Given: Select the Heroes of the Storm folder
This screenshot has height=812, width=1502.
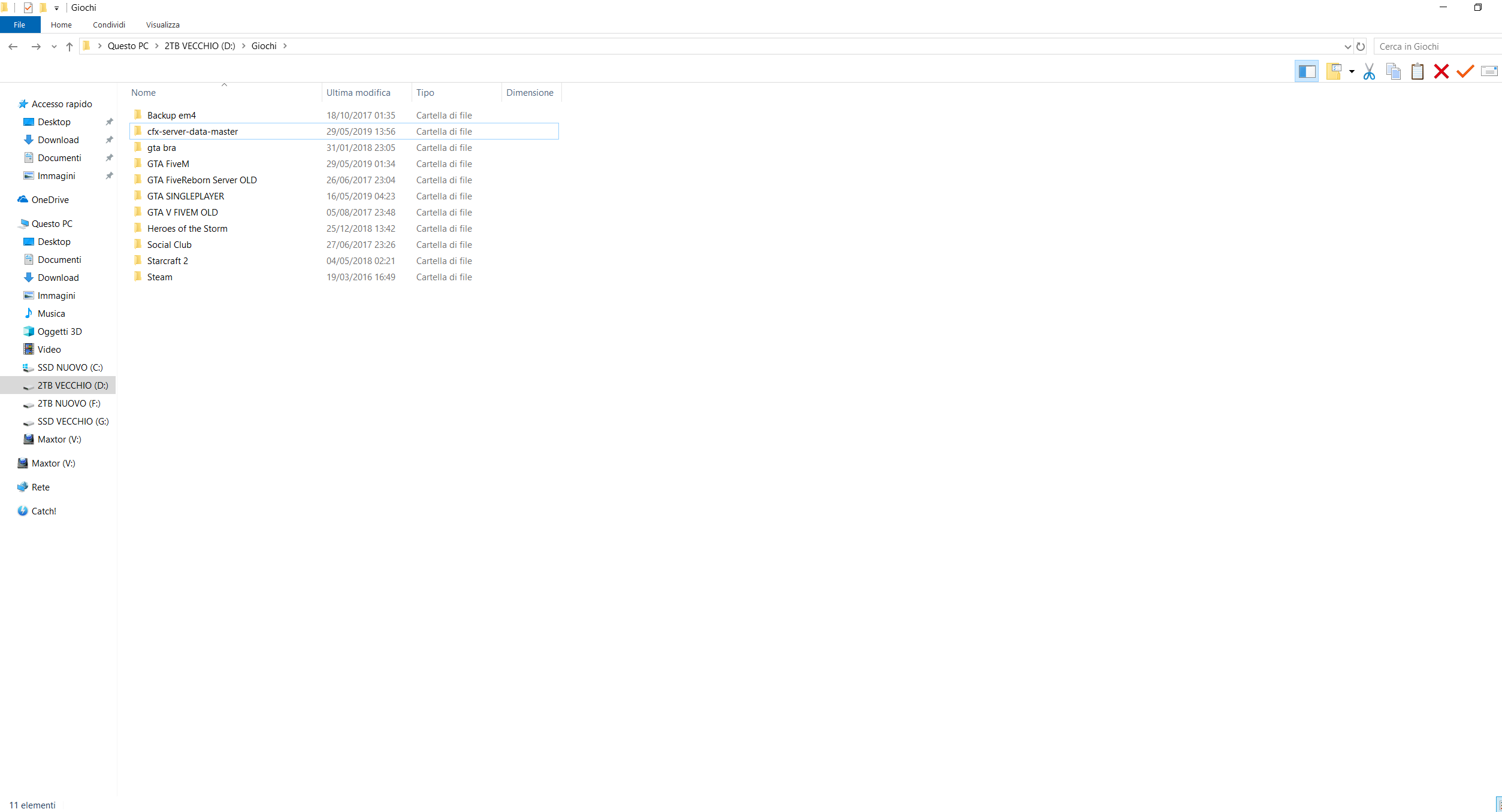Looking at the screenshot, I should tap(187, 229).
